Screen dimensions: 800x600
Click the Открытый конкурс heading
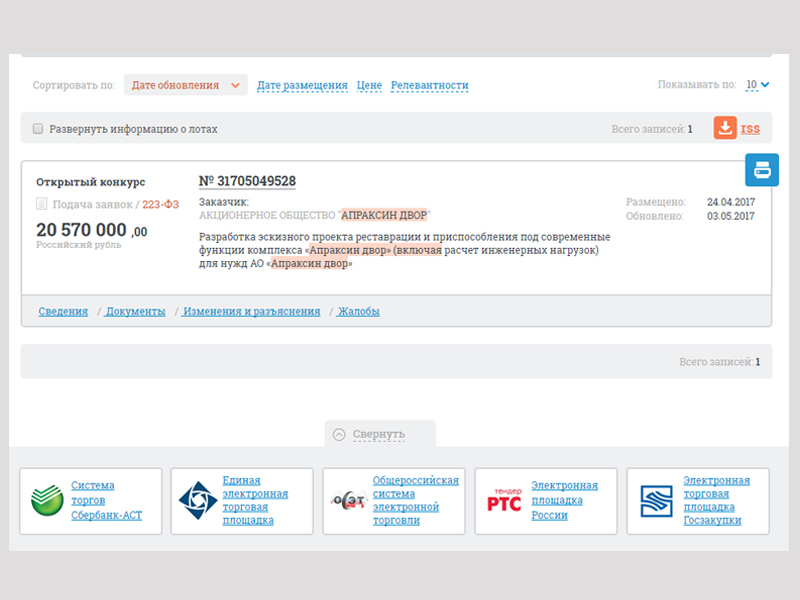91,182
